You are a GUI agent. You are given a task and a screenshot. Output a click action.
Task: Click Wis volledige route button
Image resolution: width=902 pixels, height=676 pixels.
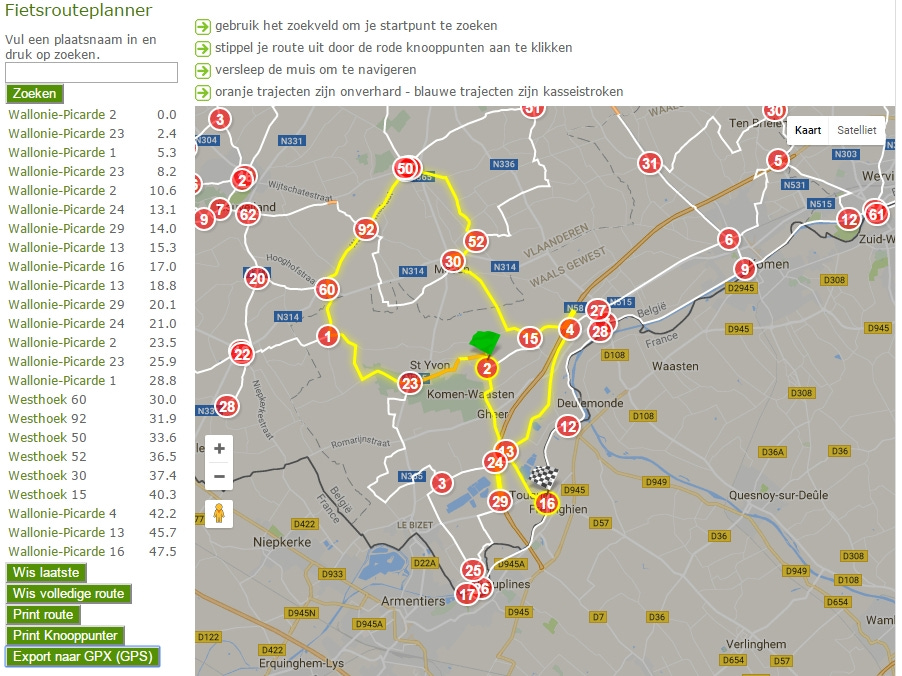[x=68, y=593]
